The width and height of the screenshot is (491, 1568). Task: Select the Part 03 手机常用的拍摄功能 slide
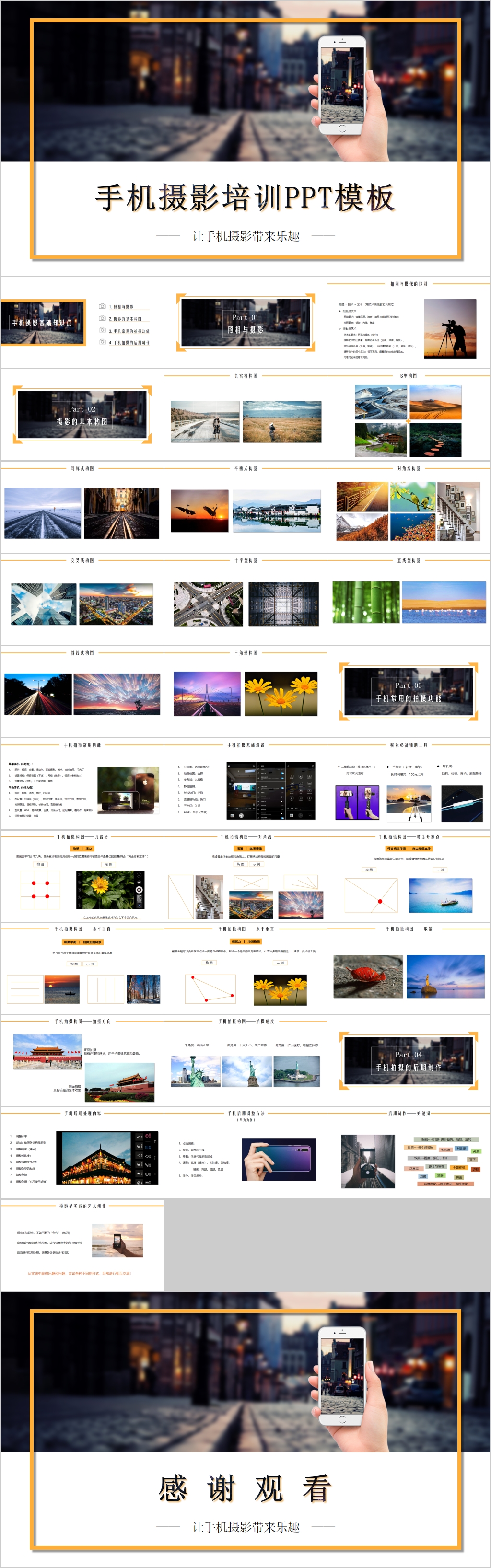point(408,691)
